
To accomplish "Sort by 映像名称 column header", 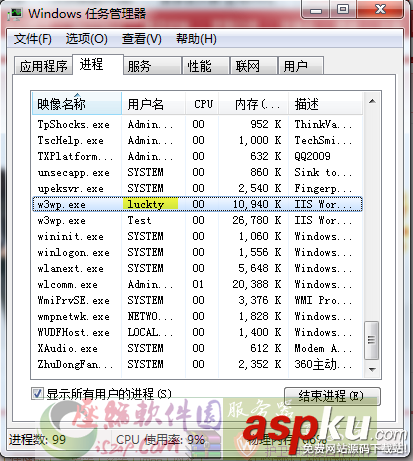I will pos(77,104).
